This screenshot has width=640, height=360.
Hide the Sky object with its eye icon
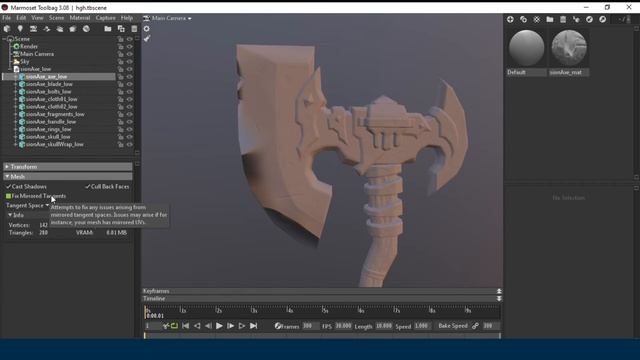[x=129, y=62]
